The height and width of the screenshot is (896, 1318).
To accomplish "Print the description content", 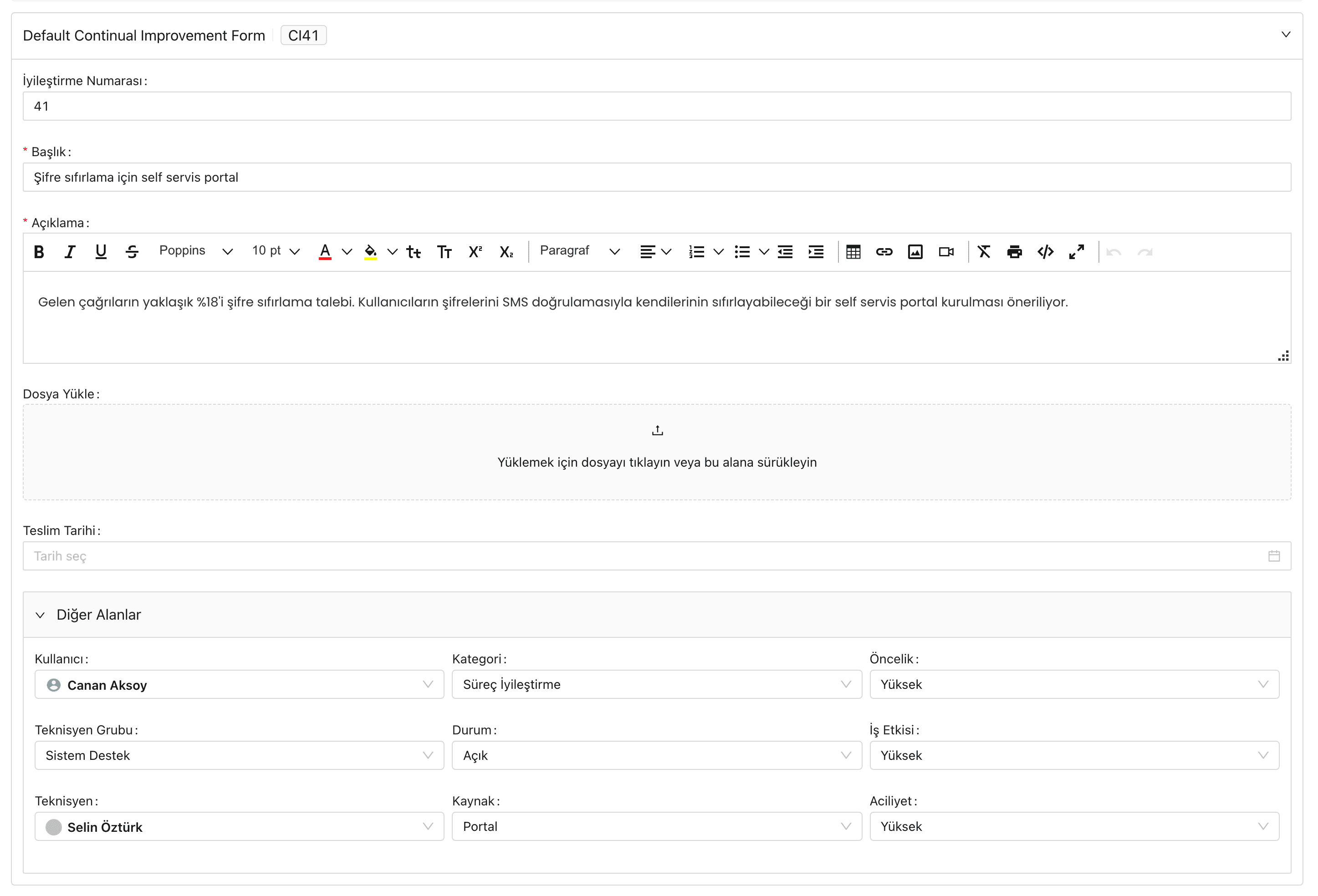I will point(1015,252).
